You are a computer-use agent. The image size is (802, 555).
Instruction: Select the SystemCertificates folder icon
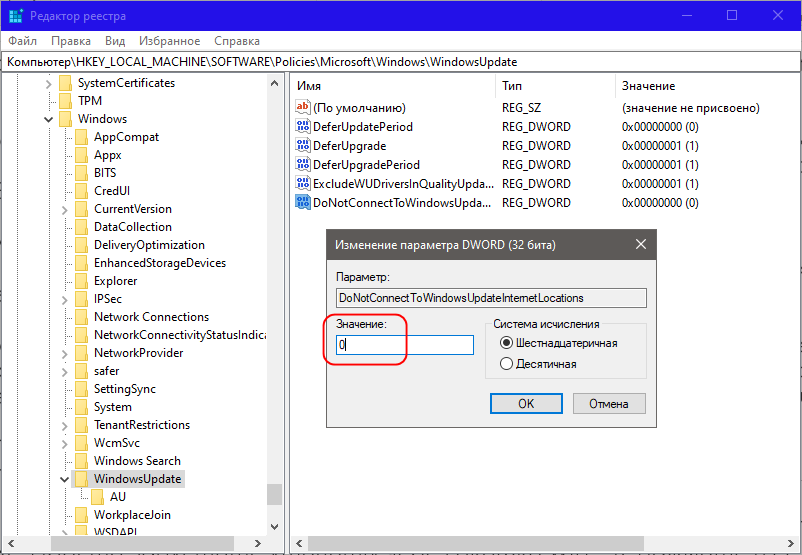pyautogui.click(x=65, y=83)
